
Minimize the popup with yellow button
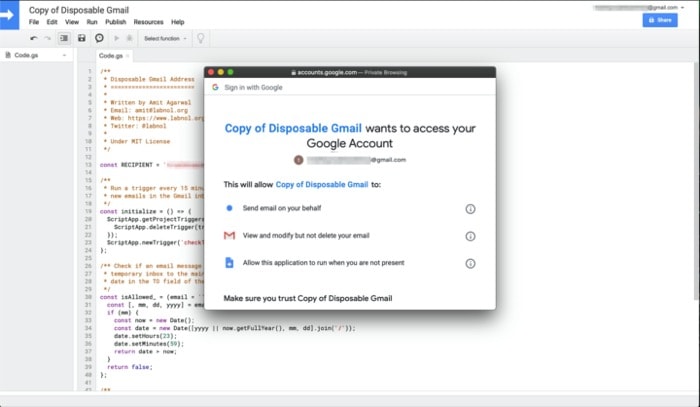click(x=221, y=72)
